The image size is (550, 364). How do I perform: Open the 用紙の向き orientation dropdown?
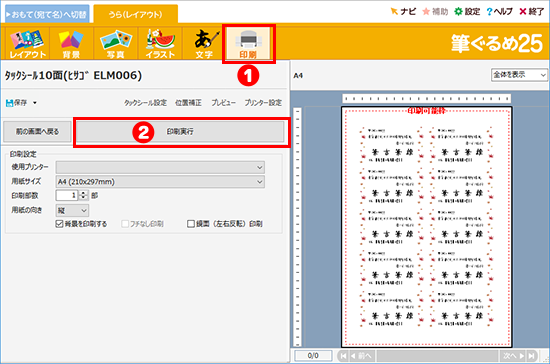(x=72, y=210)
